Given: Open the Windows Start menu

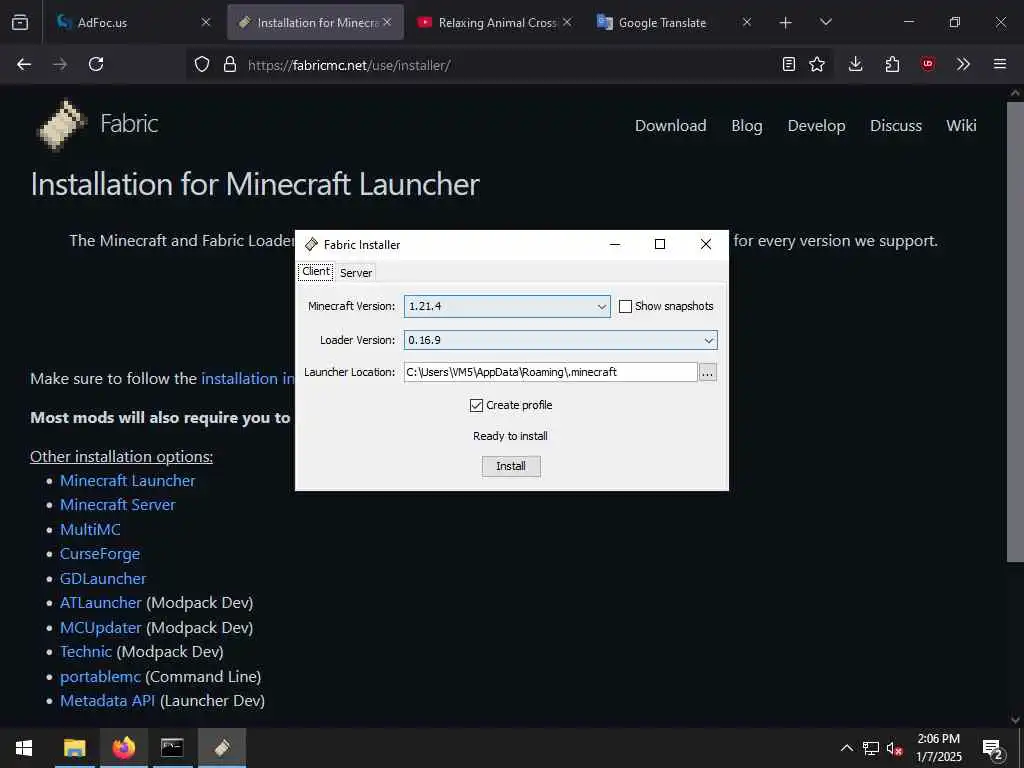Looking at the screenshot, I should tap(24, 748).
